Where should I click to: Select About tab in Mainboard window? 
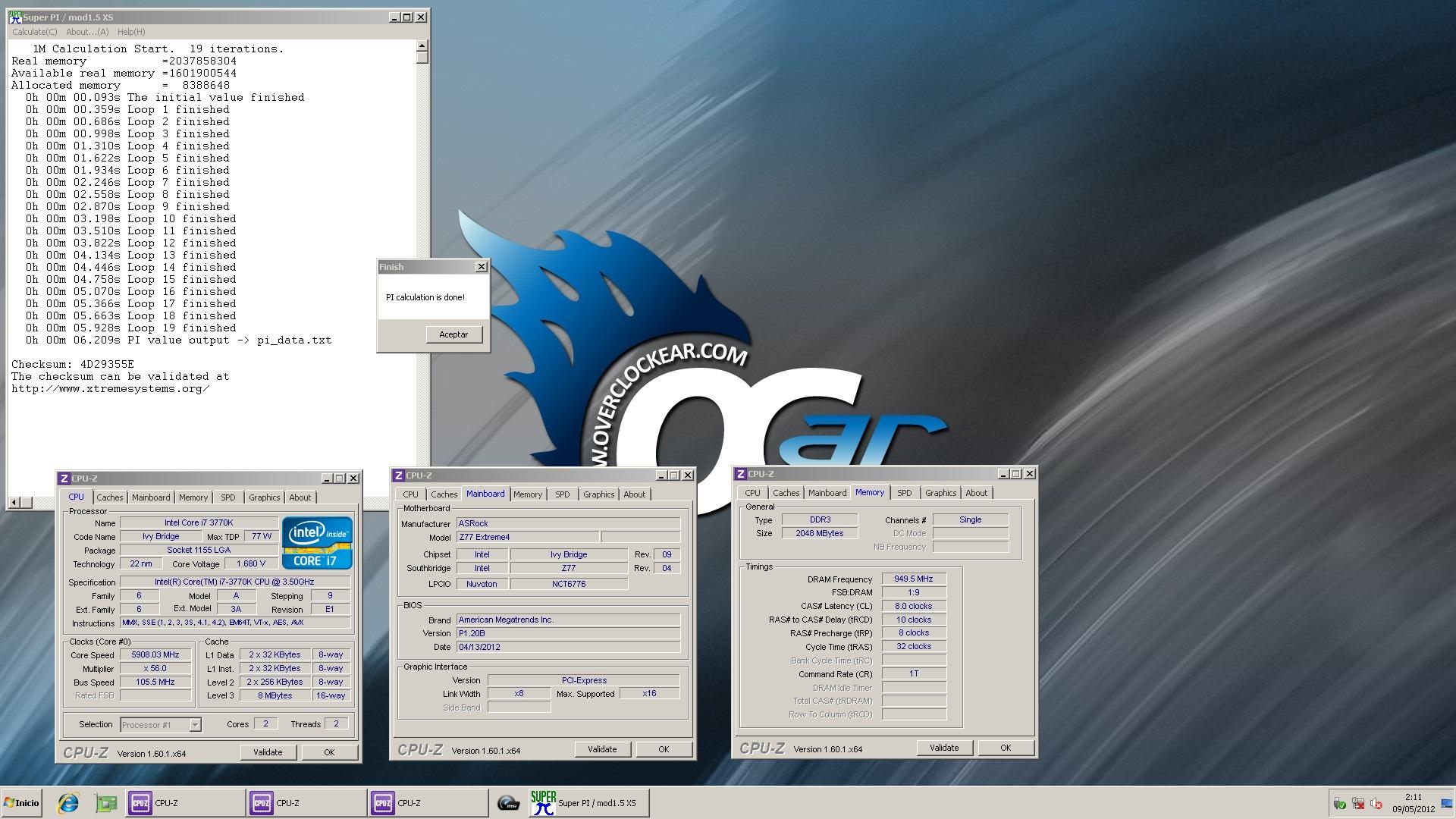click(x=635, y=494)
